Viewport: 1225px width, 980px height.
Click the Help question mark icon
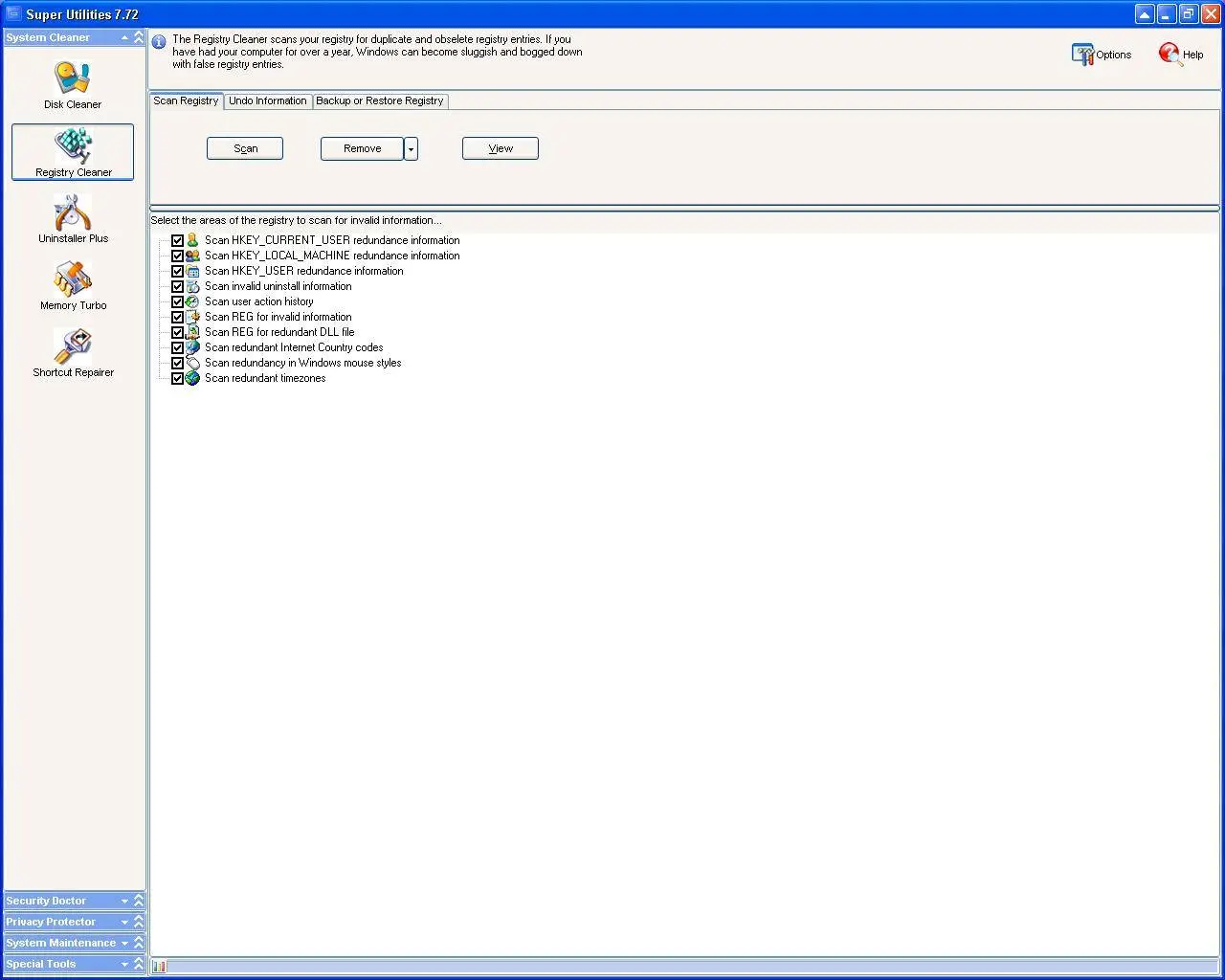pyautogui.click(x=1169, y=55)
